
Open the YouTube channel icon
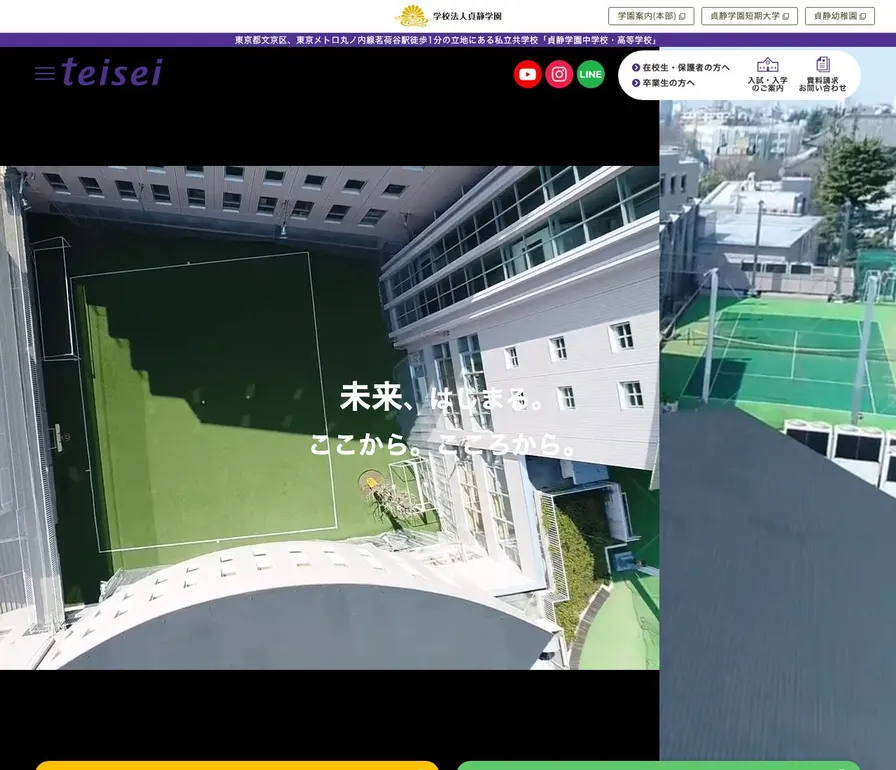pos(527,74)
